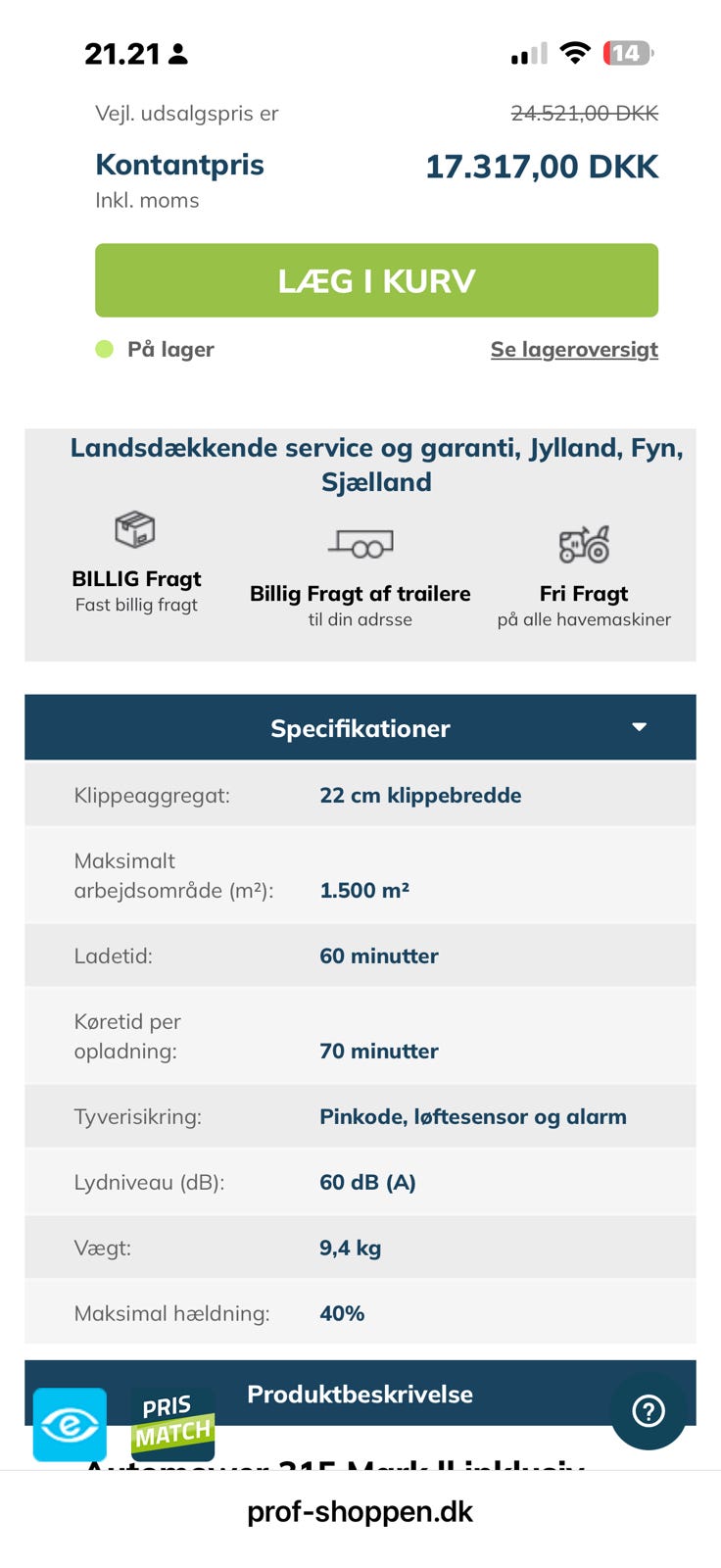Select the Klippeaggregat specification row
This screenshot has height=1568, width=721.
[360, 795]
